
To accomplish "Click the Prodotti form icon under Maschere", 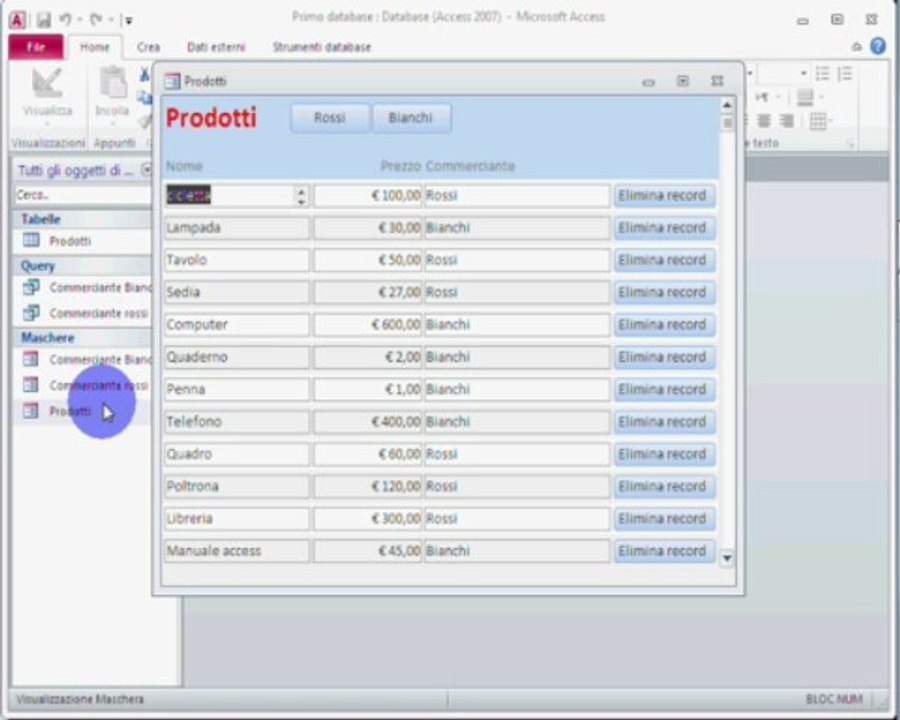I will coord(30,411).
